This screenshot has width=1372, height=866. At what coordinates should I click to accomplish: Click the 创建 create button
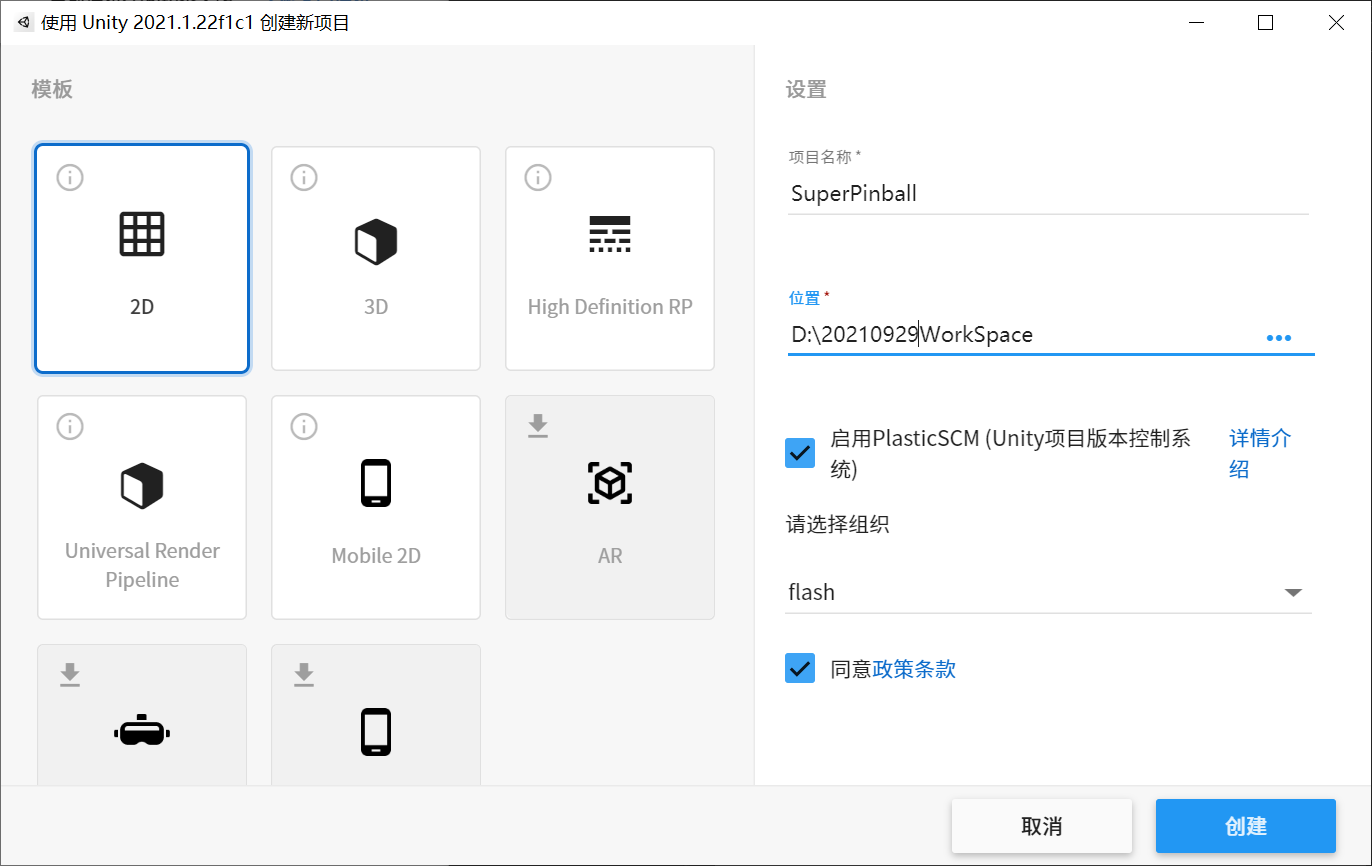point(1246,826)
